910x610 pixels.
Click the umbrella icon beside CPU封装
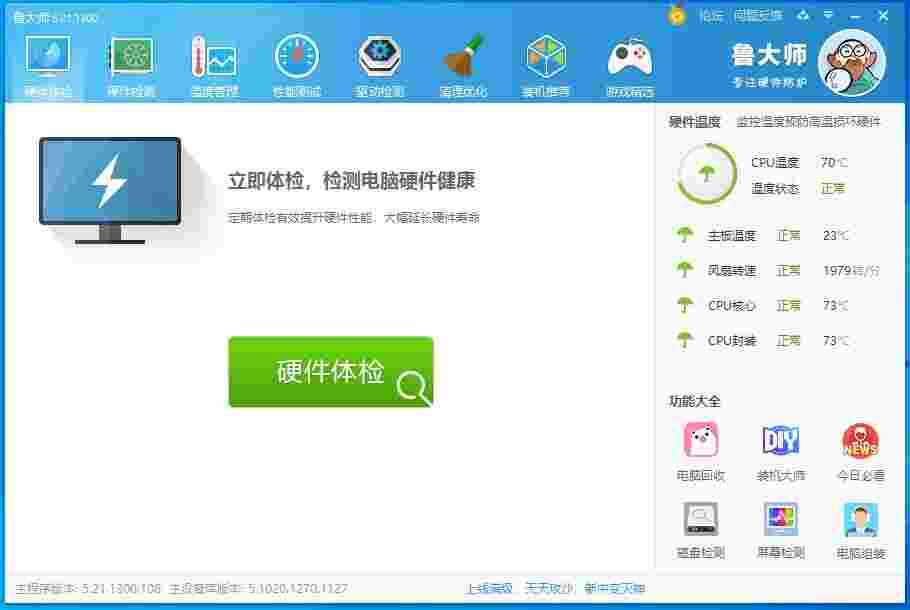pyautogui.click(x=685, y=340)
